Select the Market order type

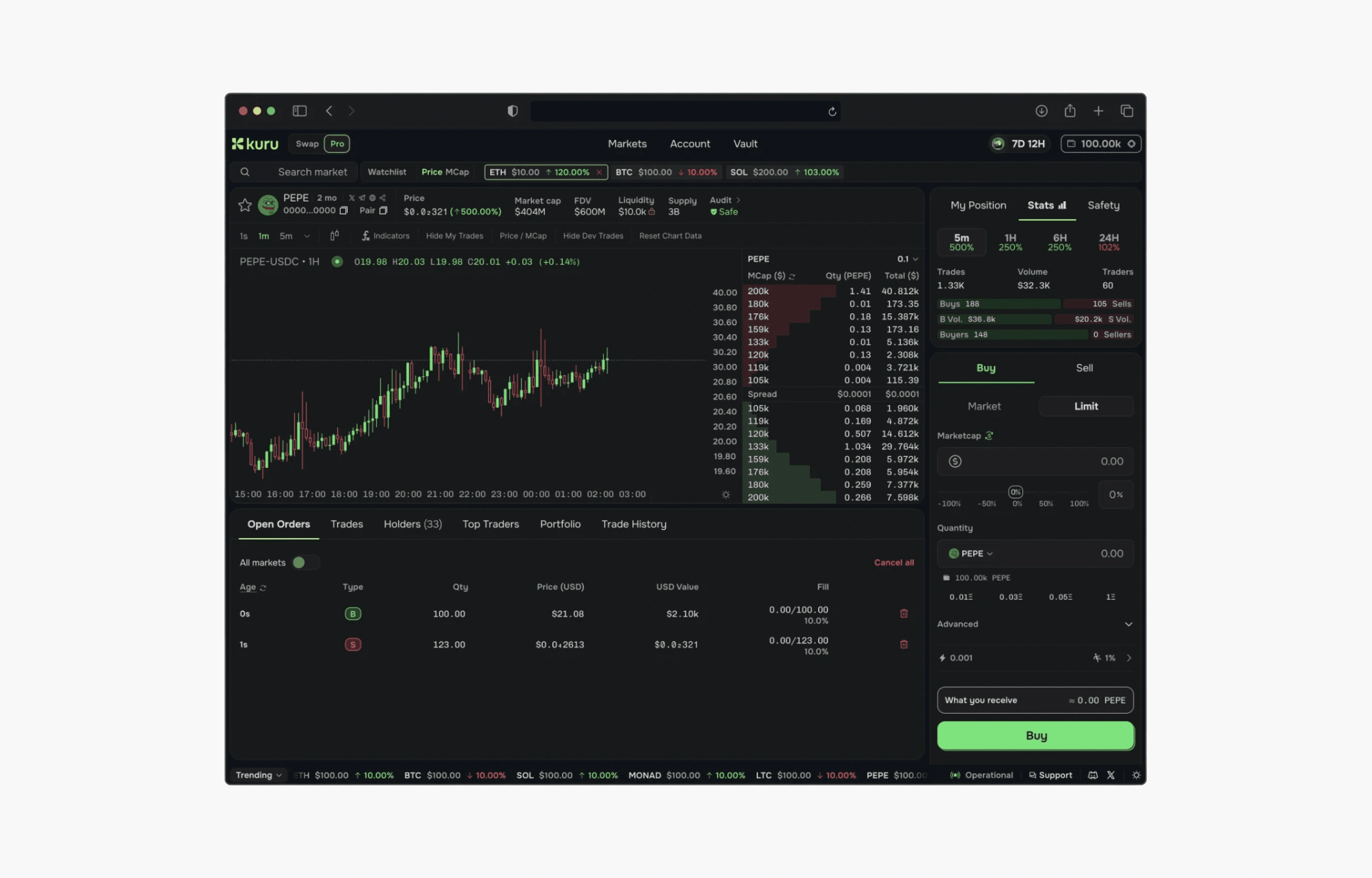pos(984,407)
